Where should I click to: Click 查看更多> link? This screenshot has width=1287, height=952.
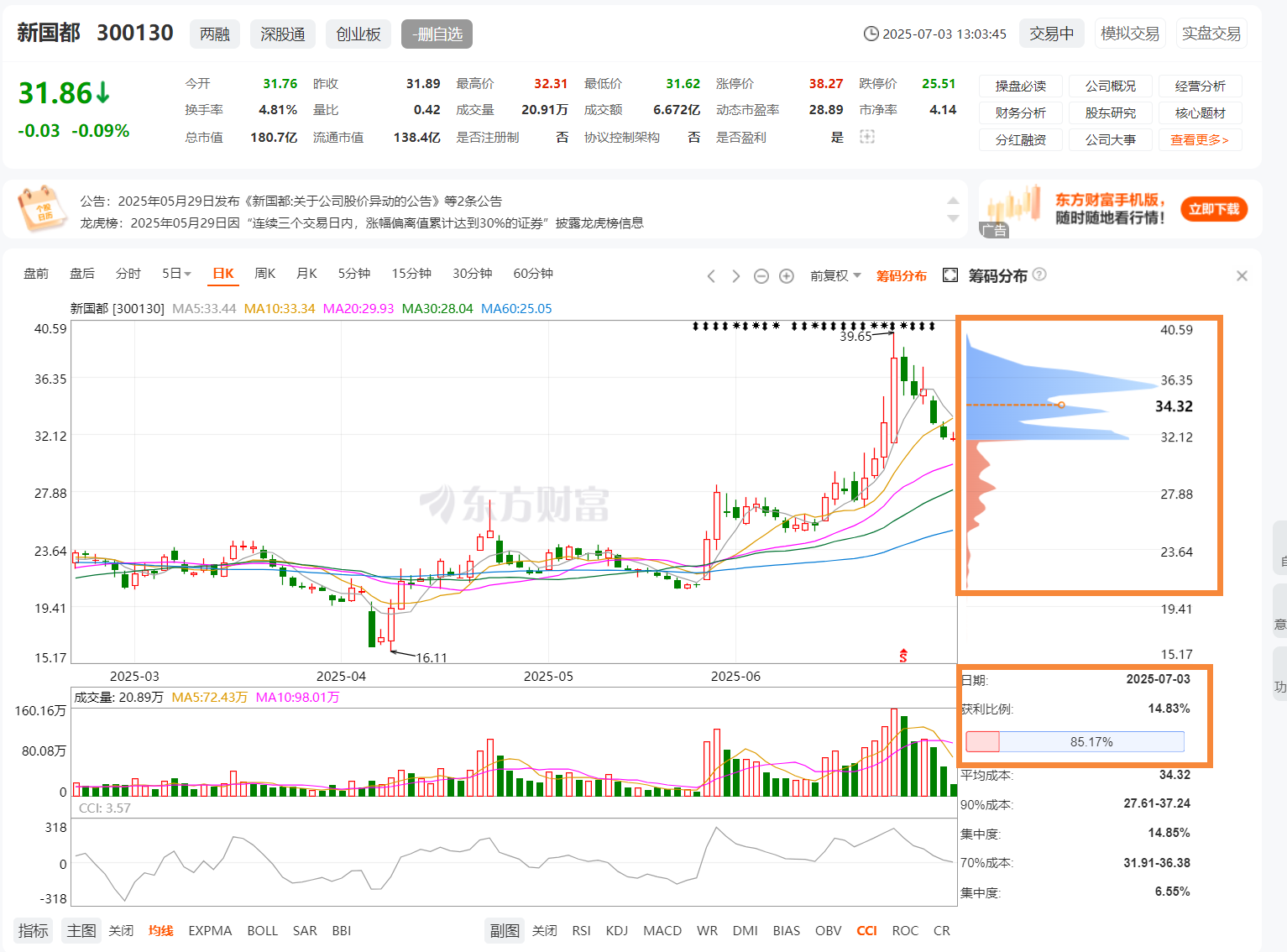coord(1201,139)
